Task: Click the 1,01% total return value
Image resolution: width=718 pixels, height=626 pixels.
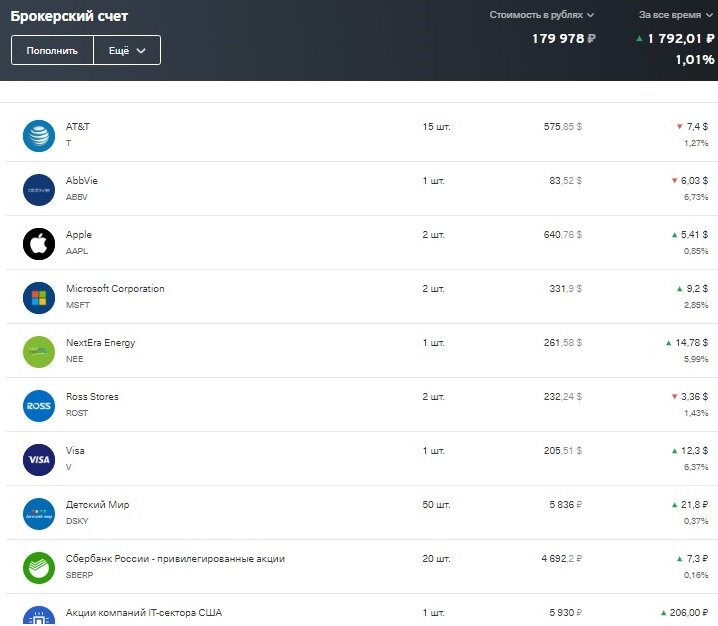Action: pyautogui.click(x=695, y=60)
